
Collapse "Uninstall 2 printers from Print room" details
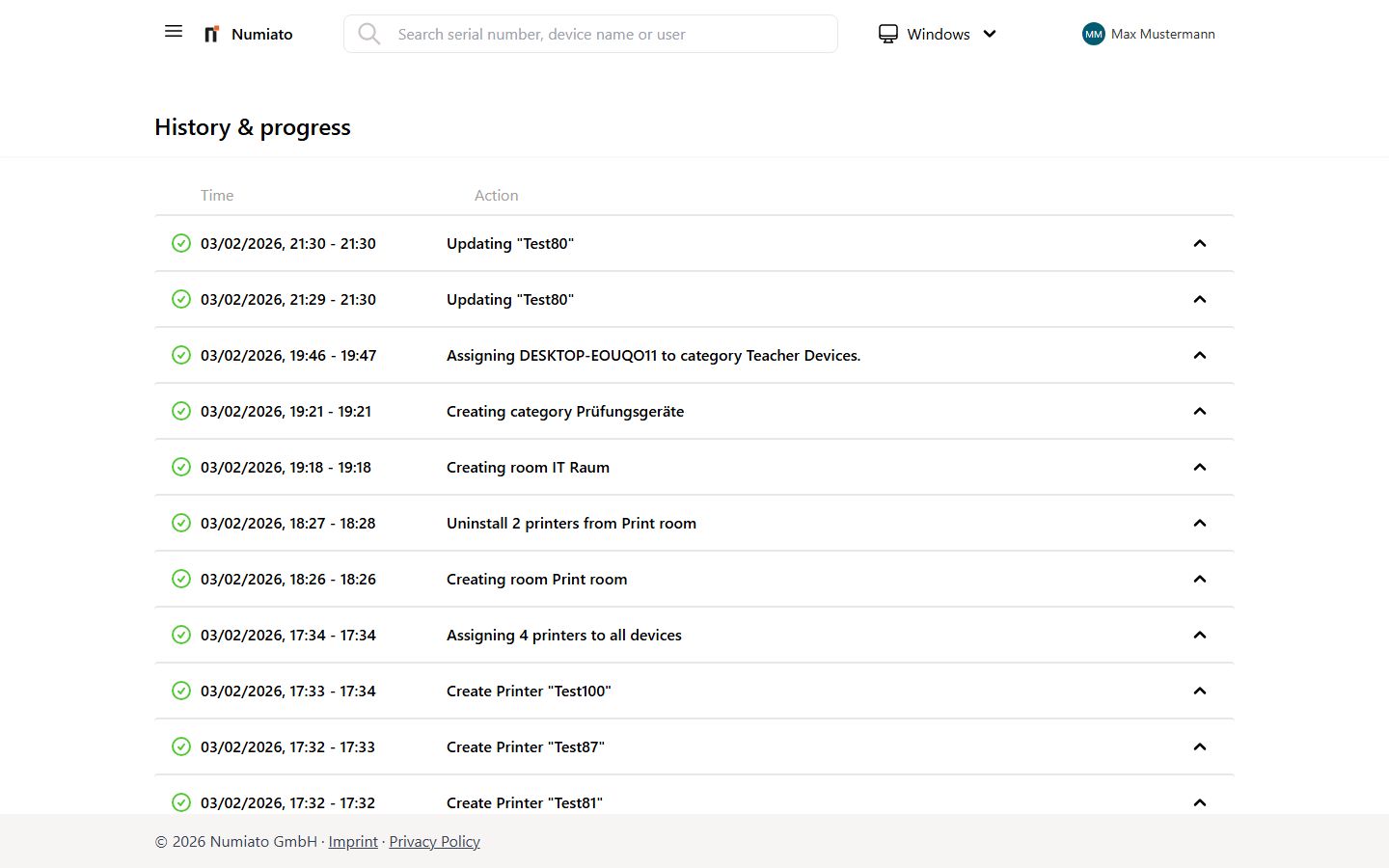point(1199,523)
